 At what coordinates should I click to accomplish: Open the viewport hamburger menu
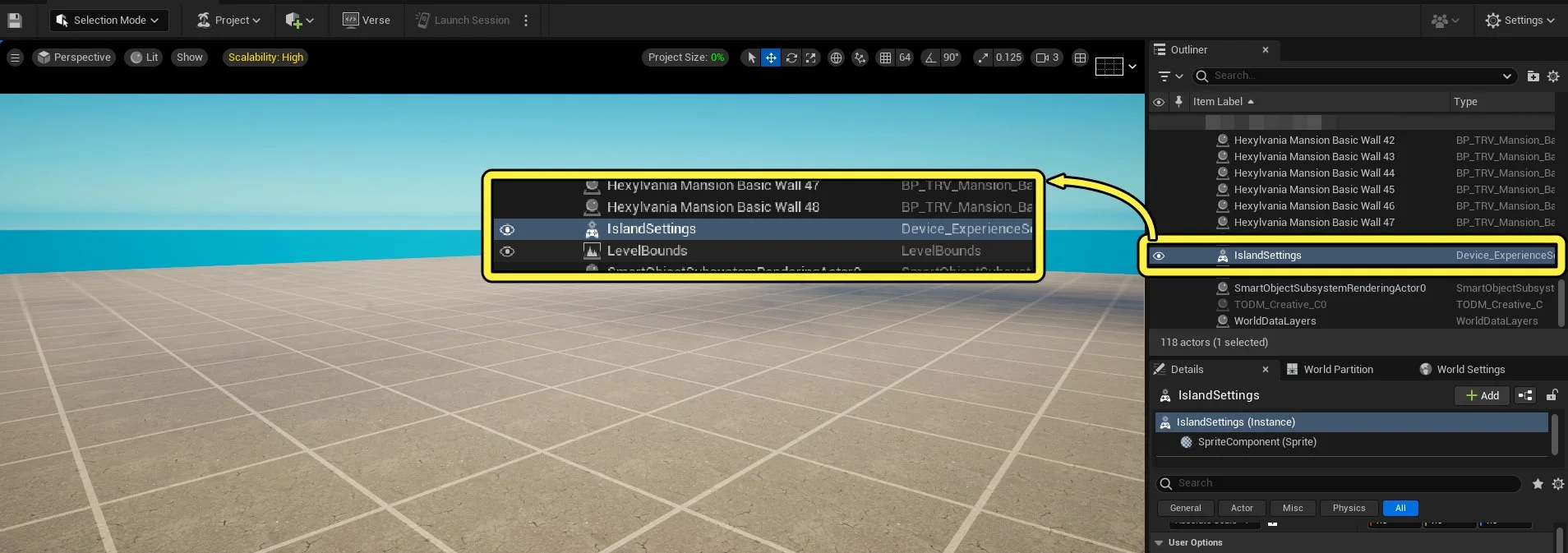[x=15, y=58]
